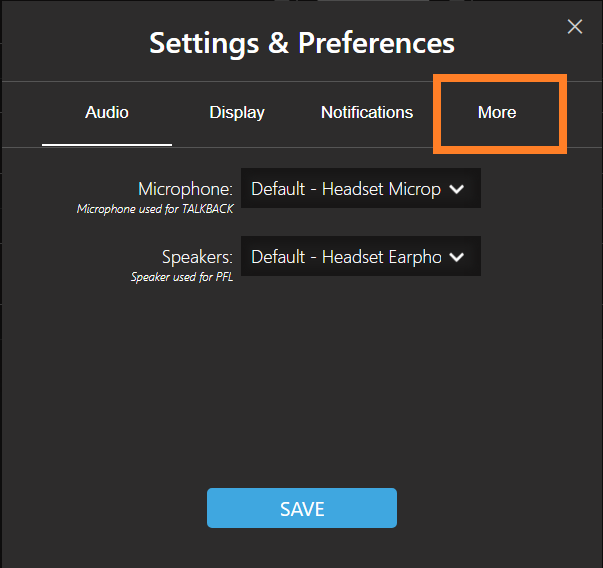Open the Microphone device dropdown

coord(361,188)
